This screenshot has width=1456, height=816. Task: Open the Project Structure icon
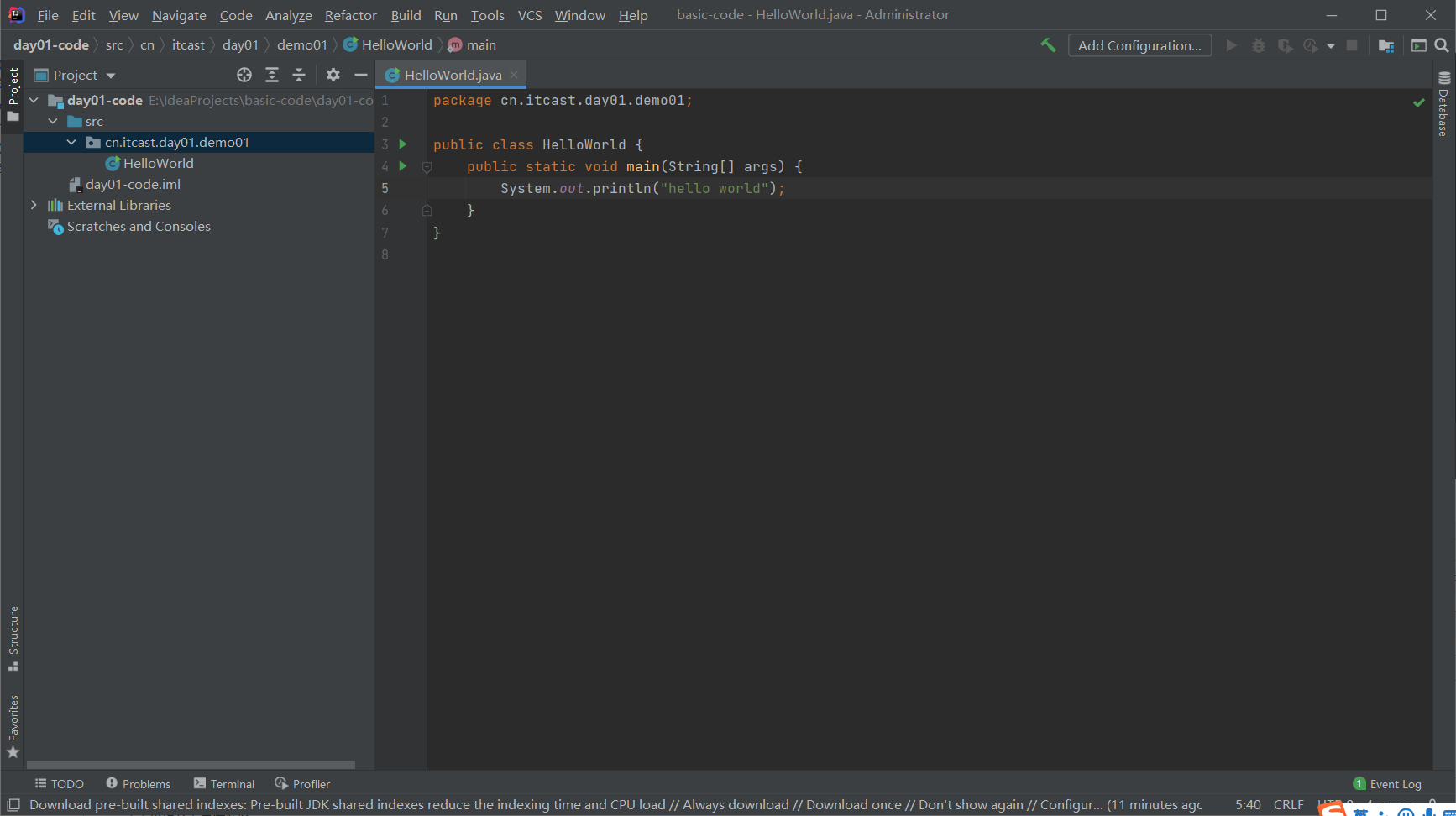click(1386, 45)
